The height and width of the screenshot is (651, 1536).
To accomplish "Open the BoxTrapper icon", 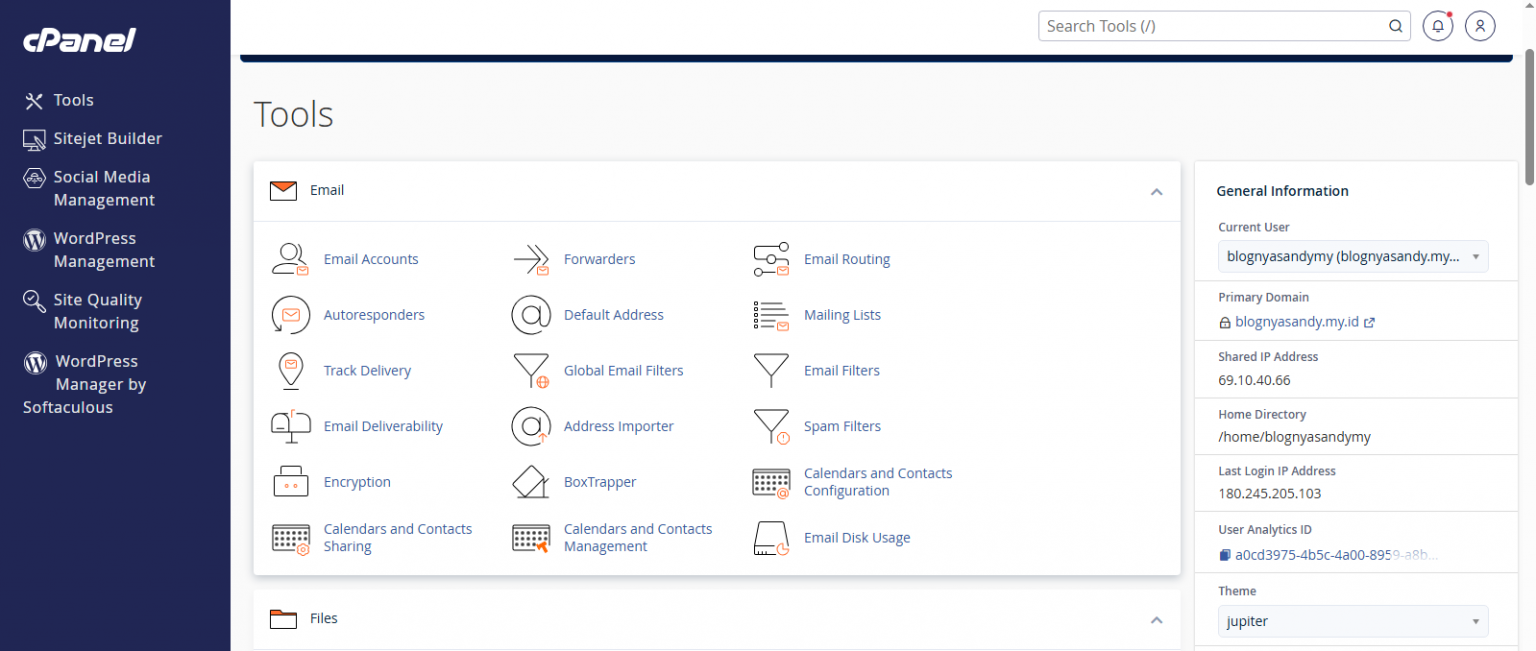I will click(x=531, y=481).
